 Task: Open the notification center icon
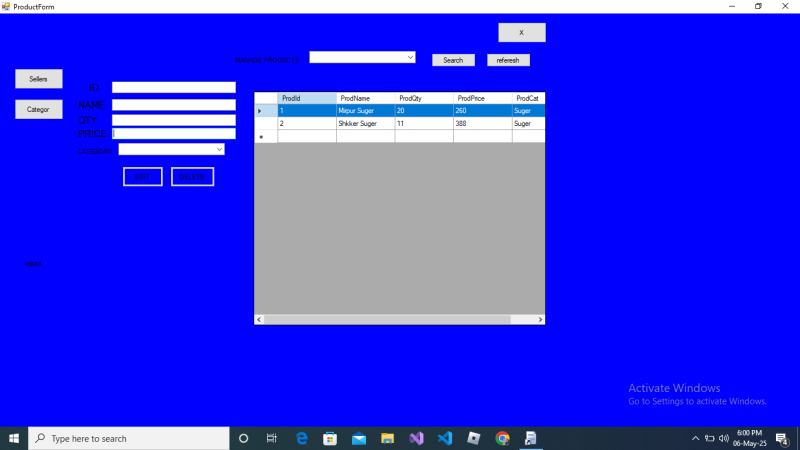[x=781, y=438]
